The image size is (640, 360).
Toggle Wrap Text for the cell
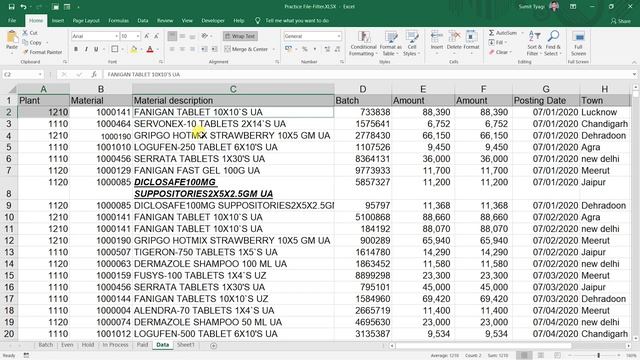240,36
